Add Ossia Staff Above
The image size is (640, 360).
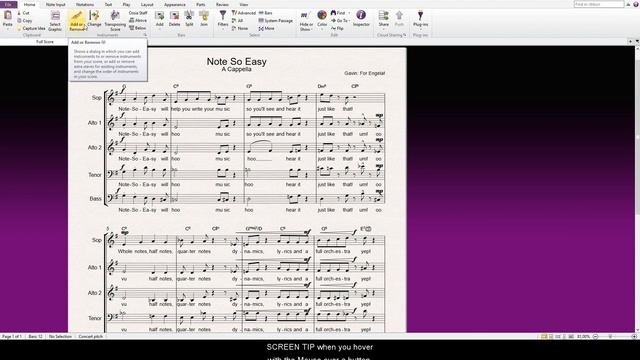click(138, 20)
